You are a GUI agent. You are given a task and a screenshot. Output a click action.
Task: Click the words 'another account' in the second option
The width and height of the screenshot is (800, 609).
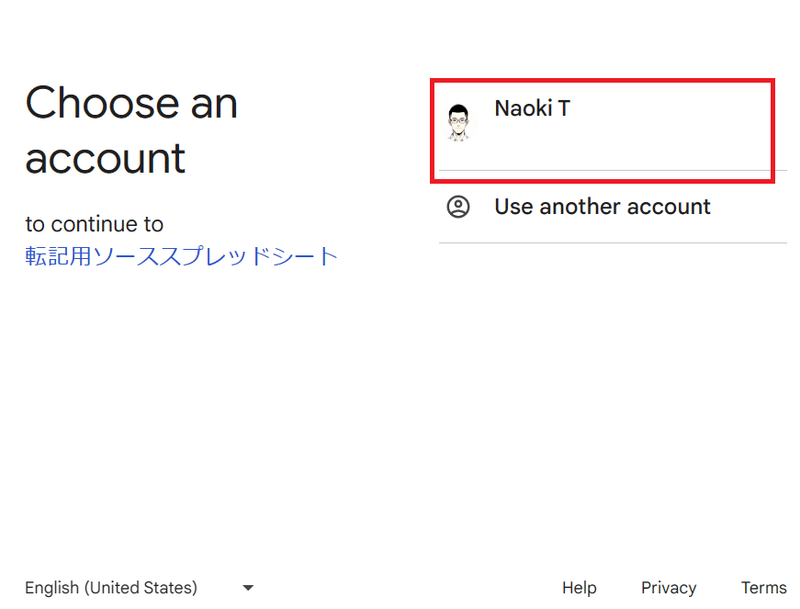click(625, 207)
